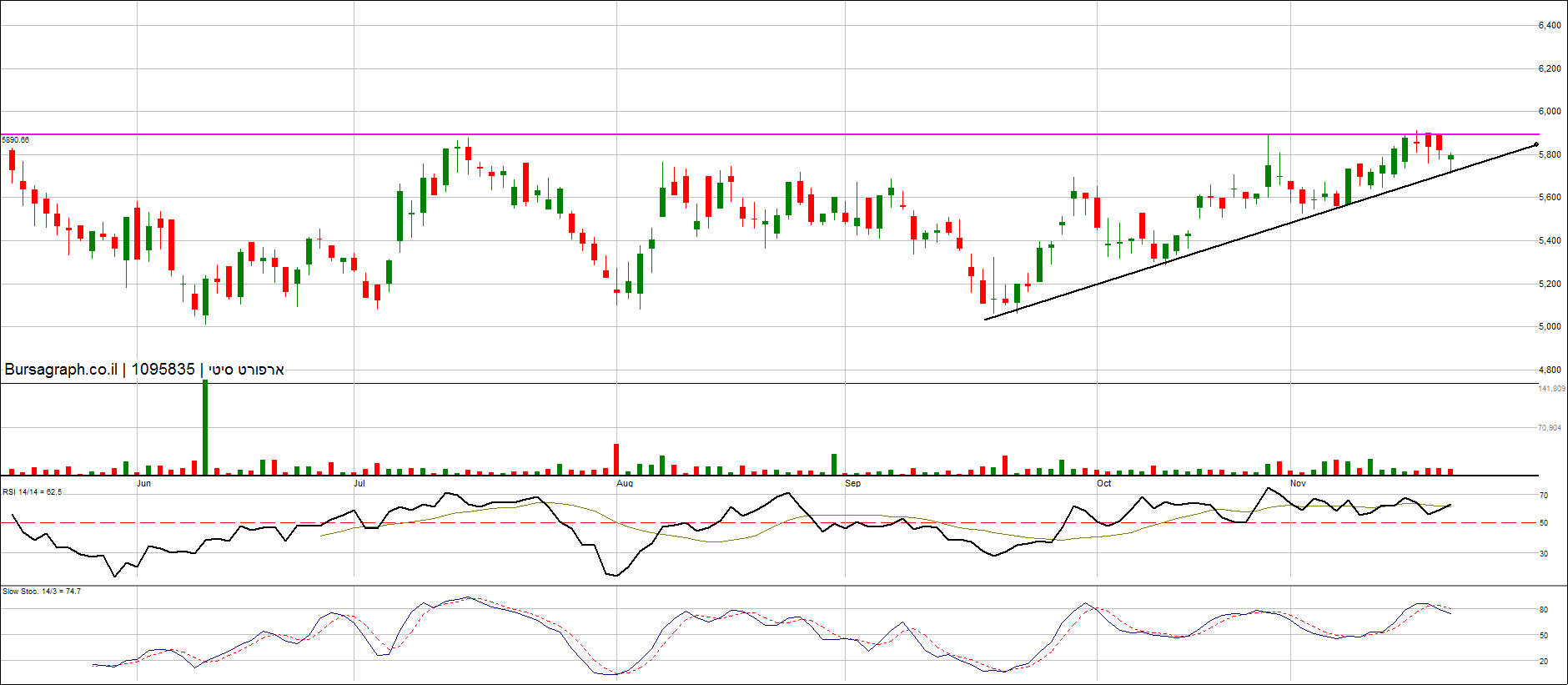Select the Jun date axis label
This screenshot has width=1568, height=685.
143,484
